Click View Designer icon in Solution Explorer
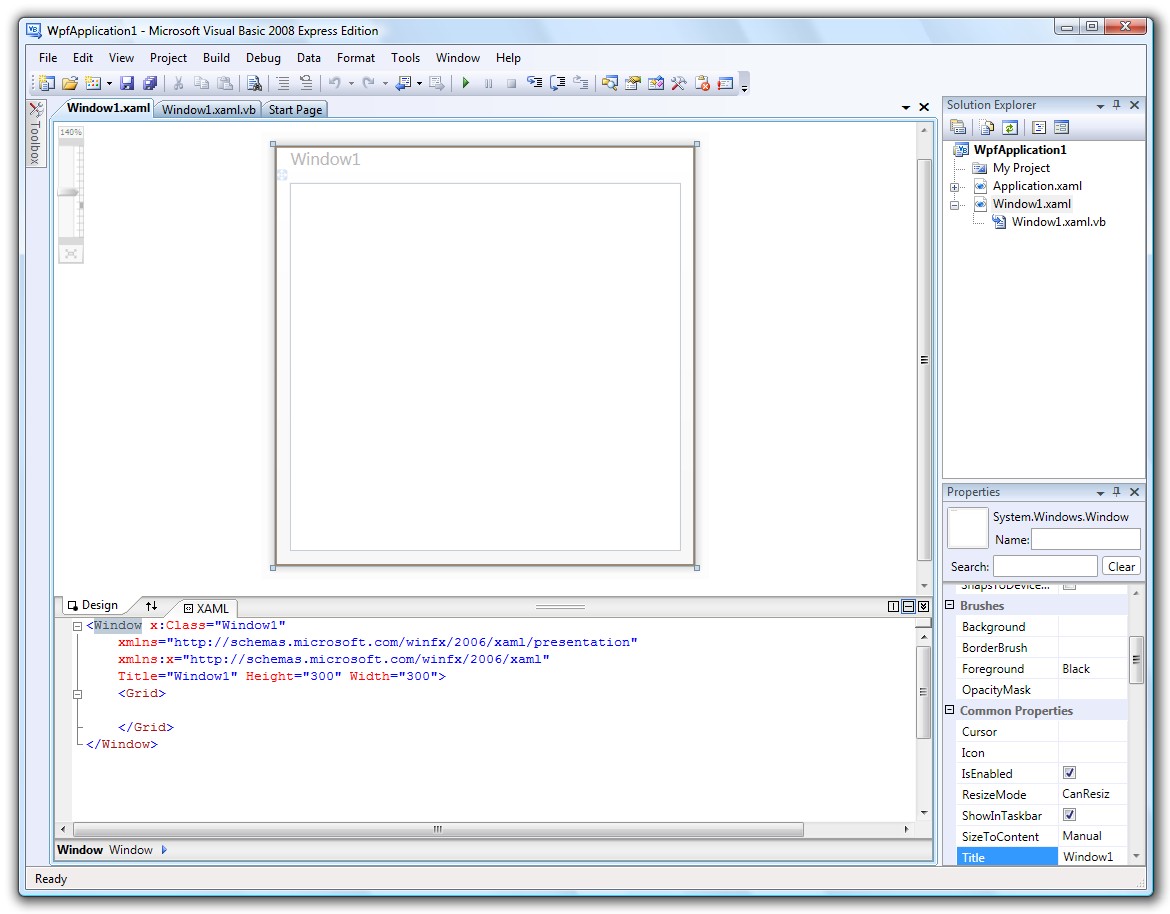The height and width of the screenshot is (914, 1170). click(1061, 128)
